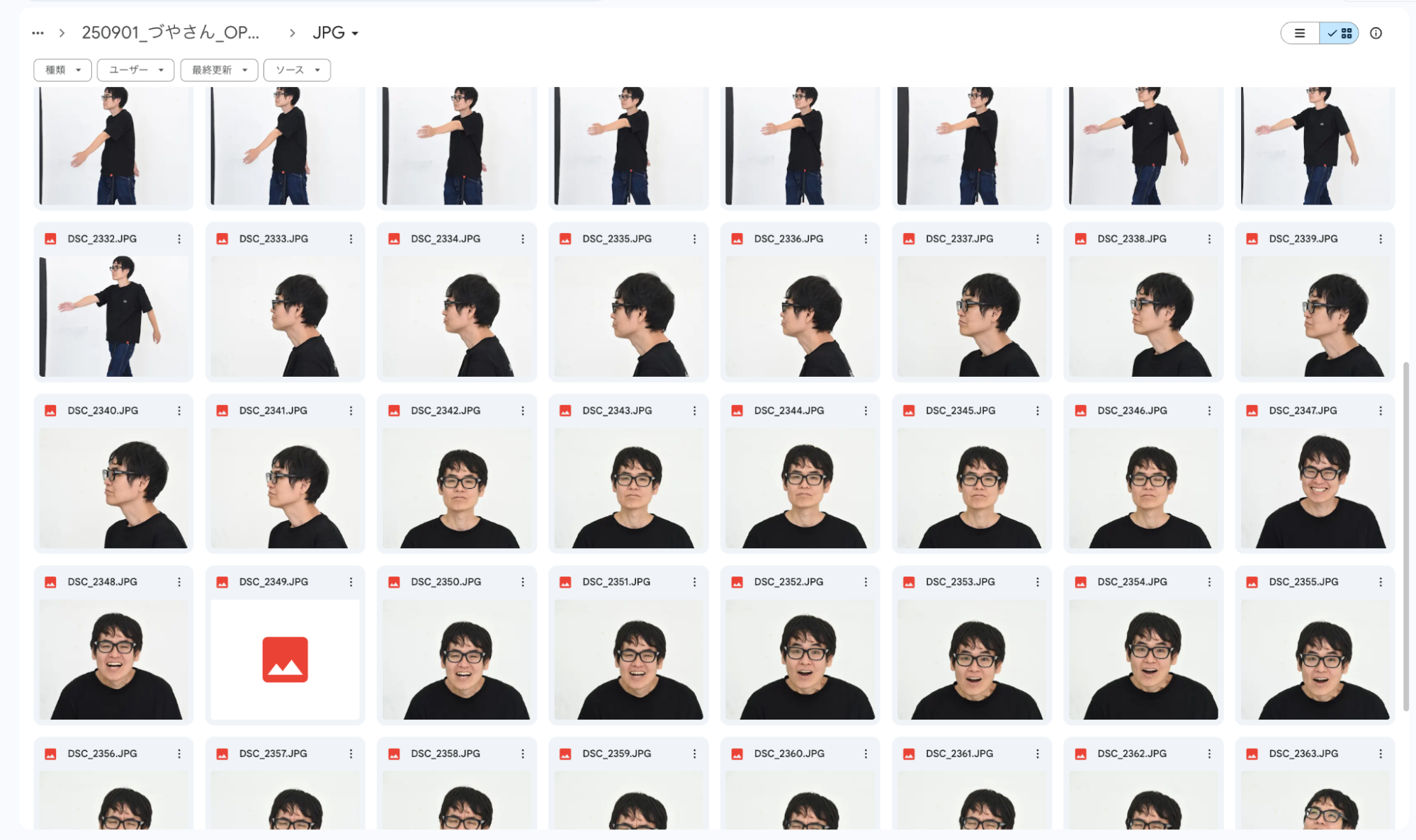Open the 種類 filter dropdown
The height and width of the screenshot is (840, 1416).
(62, 70)
